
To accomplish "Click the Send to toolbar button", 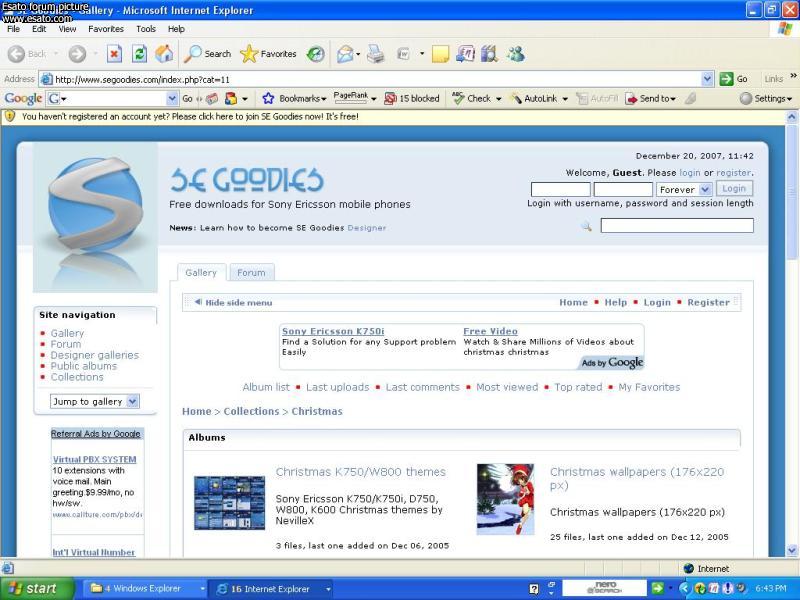I will pyautogui.click(x=651, y=98).
